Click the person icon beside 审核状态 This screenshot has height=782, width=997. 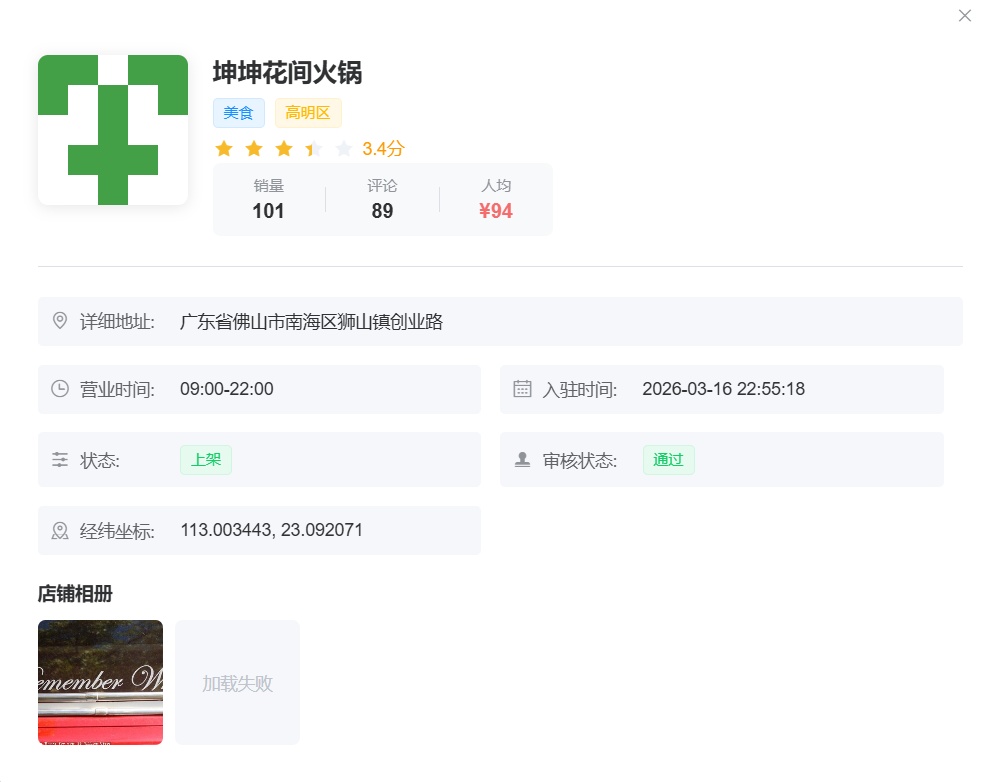click(x=522, y=459)
